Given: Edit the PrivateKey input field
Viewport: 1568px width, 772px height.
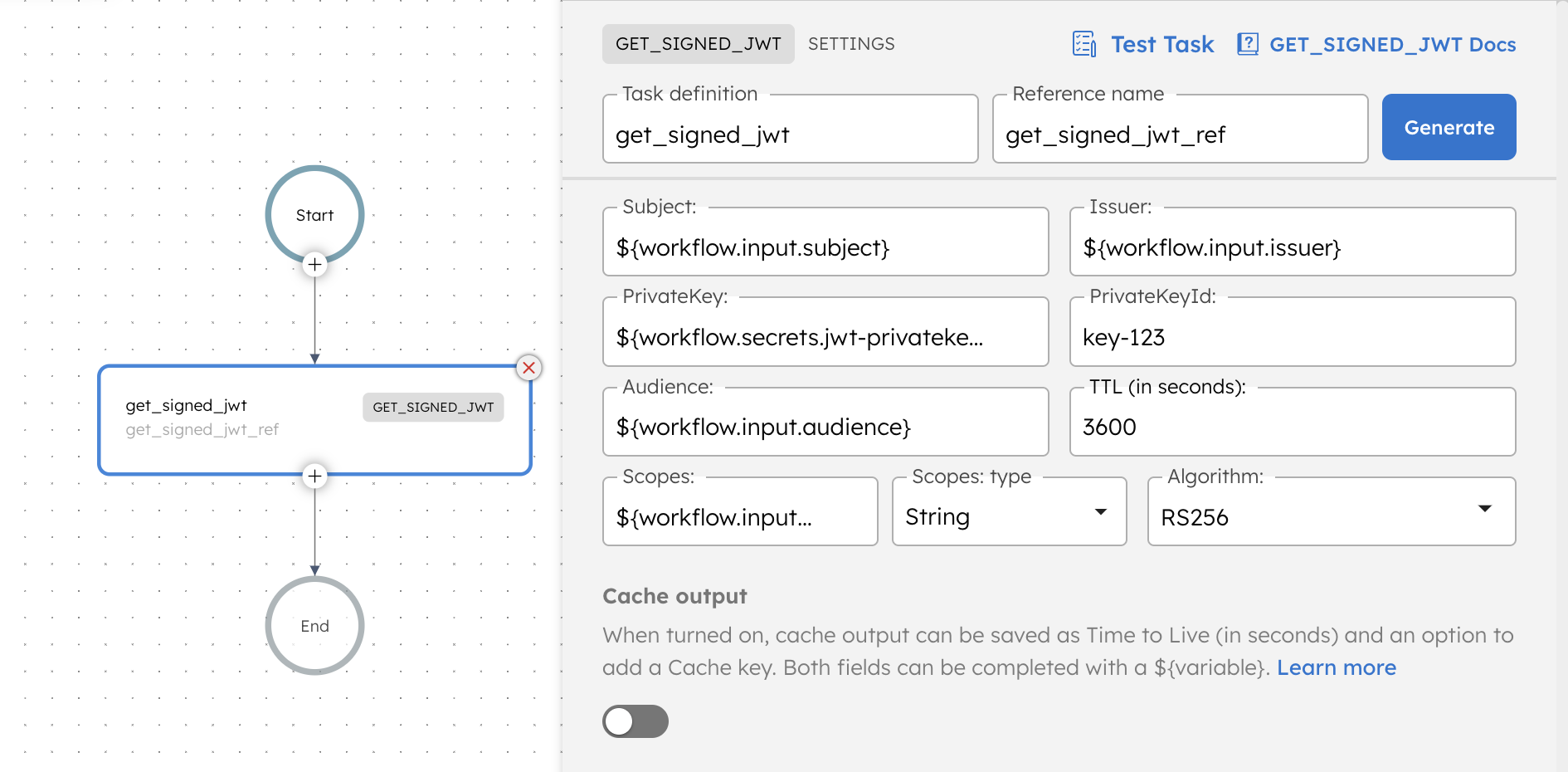Looking at the screenshot, I should coord(825,331).
